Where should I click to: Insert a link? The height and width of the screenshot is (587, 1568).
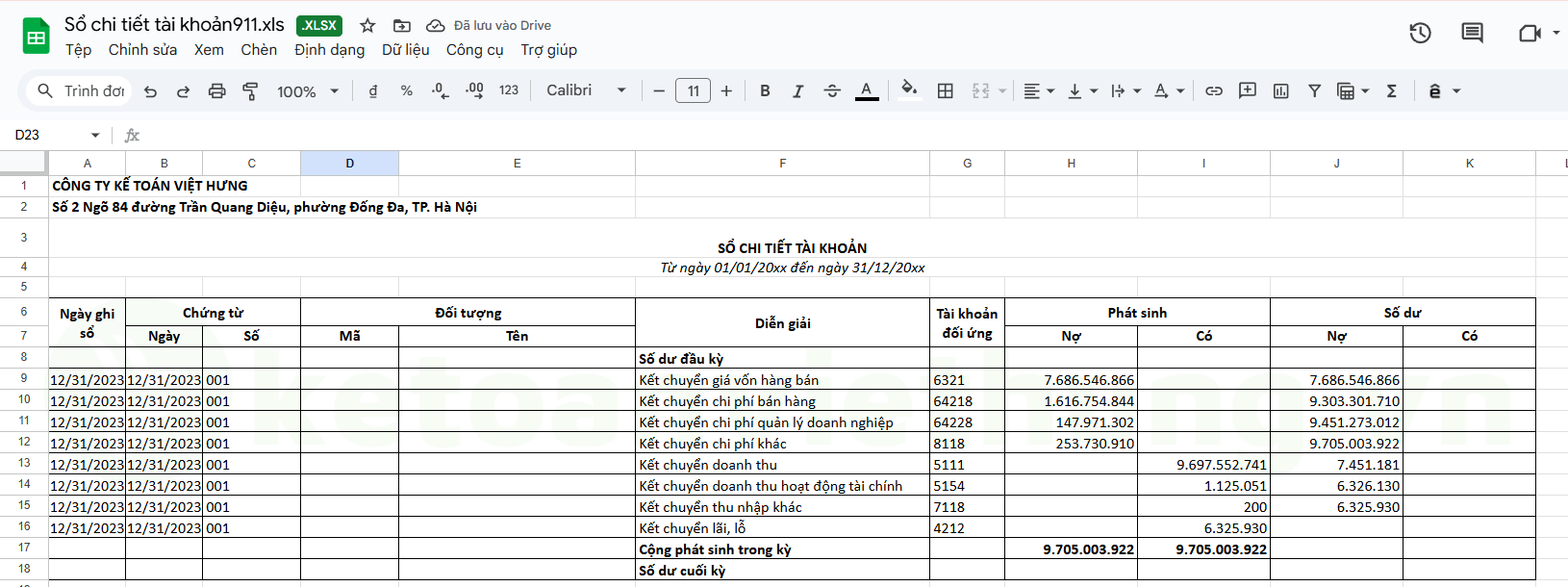click(x=1214, y=91)
